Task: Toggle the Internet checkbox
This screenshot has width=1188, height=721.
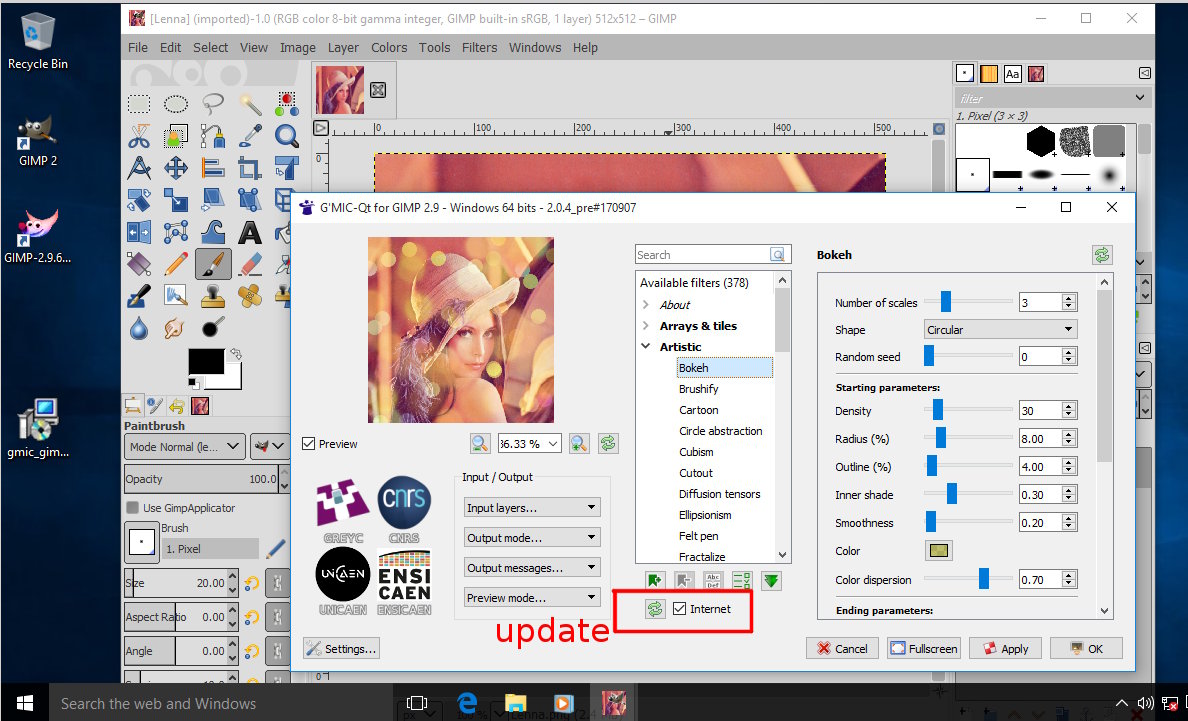Action: [x=680, y=609]
